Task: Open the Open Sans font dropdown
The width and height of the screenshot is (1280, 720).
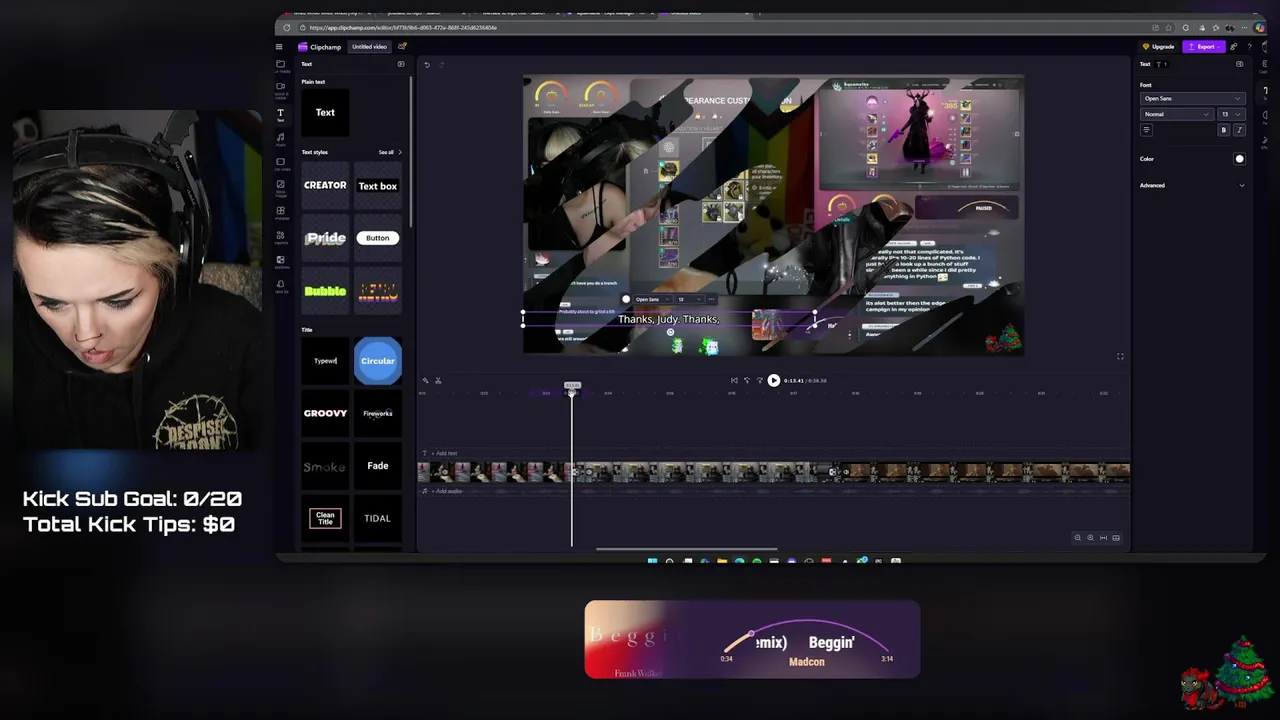Action: [1192, 99]
